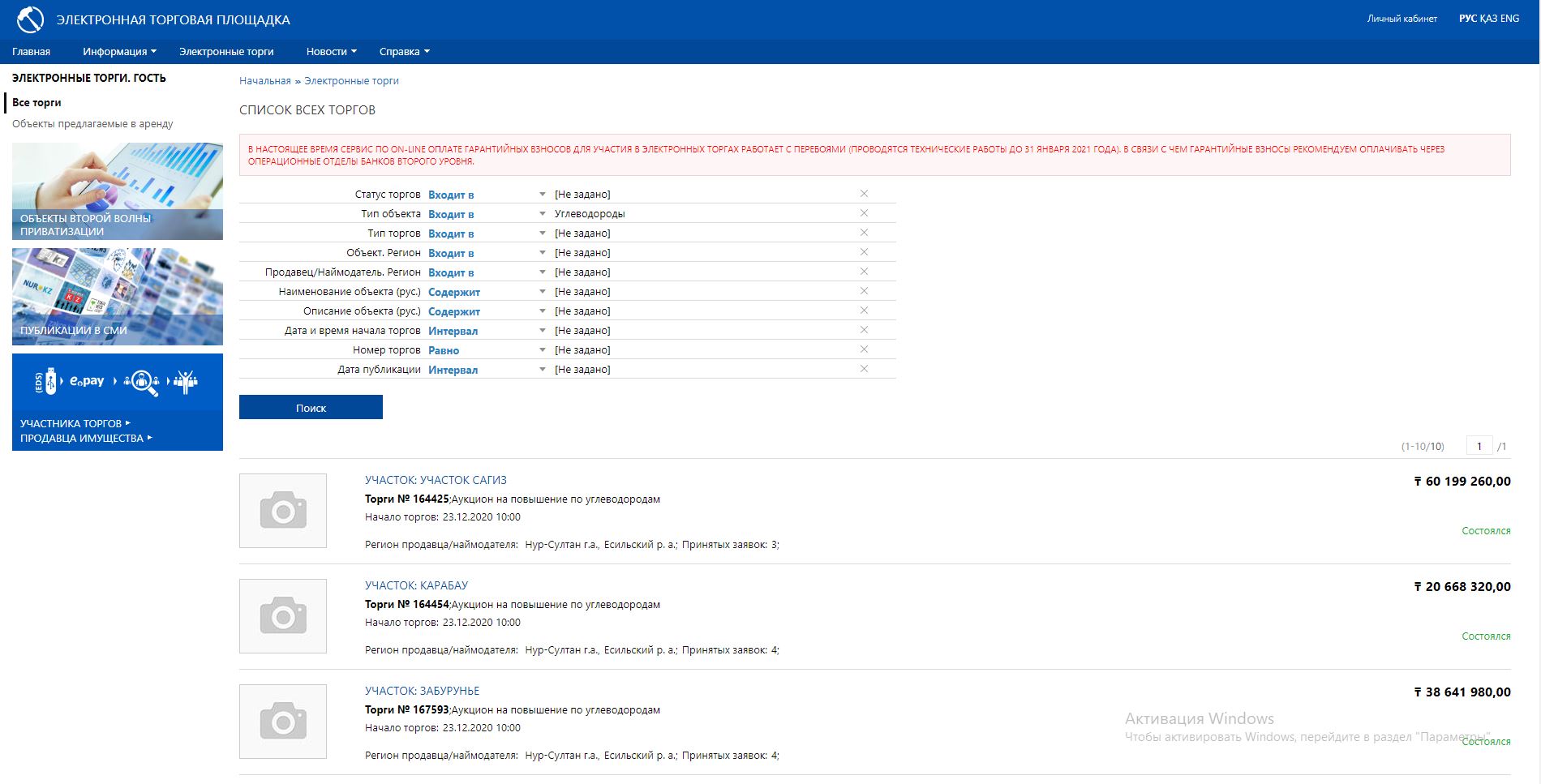Expand condition dropdown for Тип торгов

coord(543,233)
